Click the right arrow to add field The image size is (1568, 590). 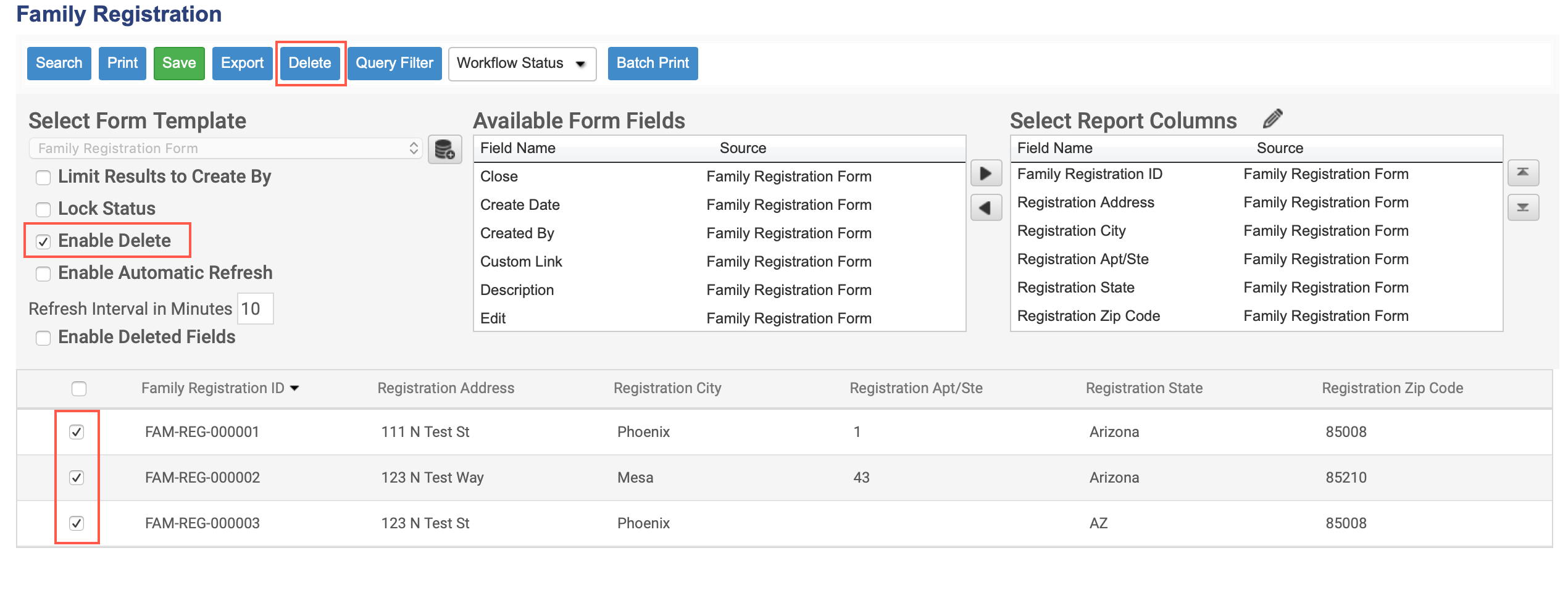click(x=986, y=173)
